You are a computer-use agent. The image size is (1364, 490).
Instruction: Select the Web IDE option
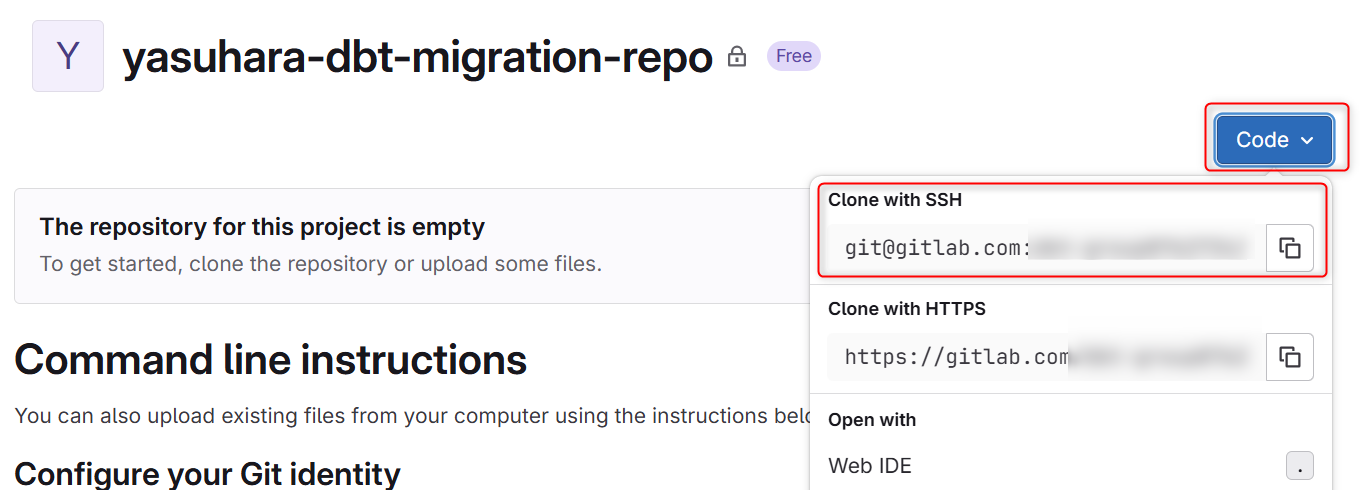[870, 466]
